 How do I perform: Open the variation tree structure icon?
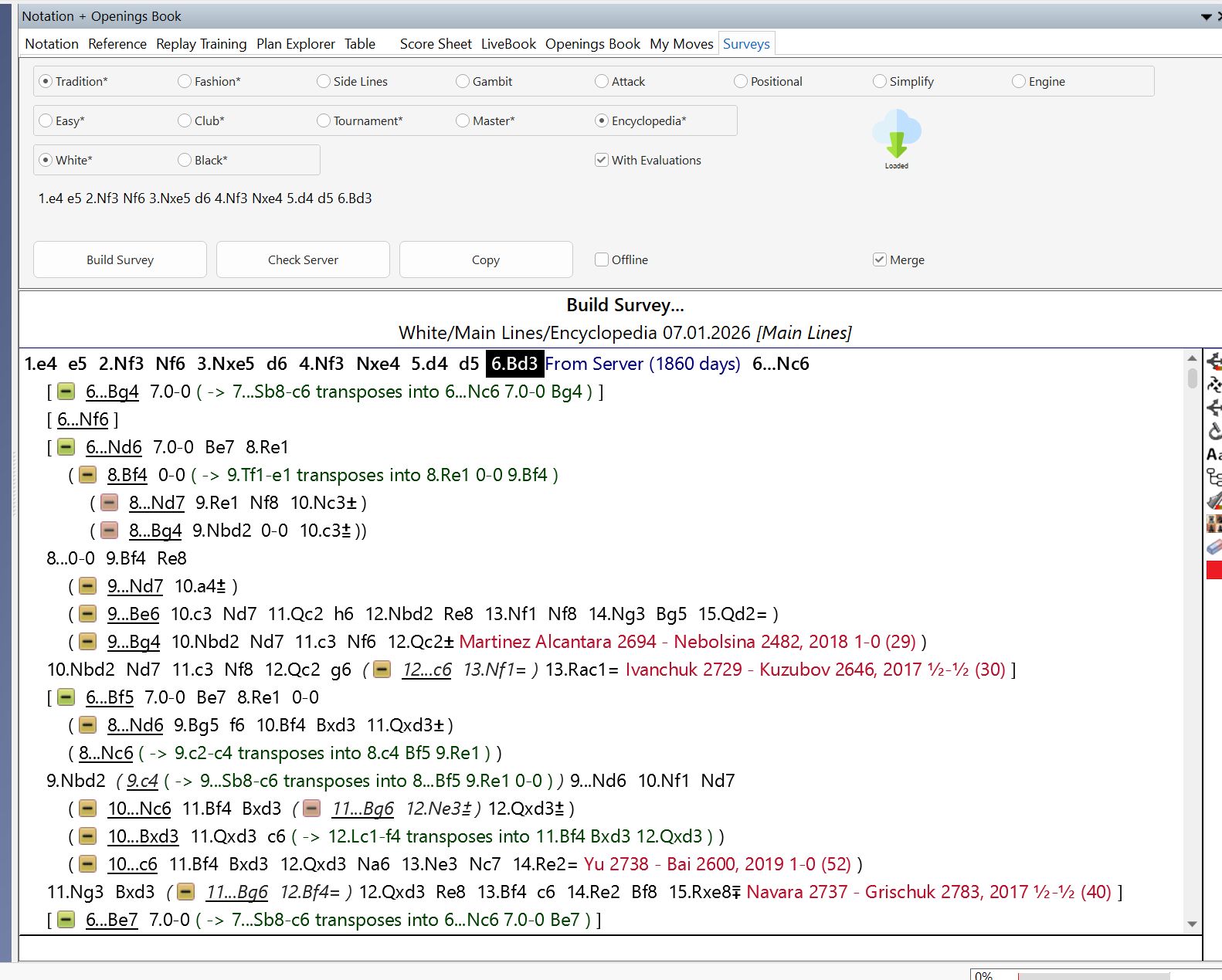[x=1214, y=477]
